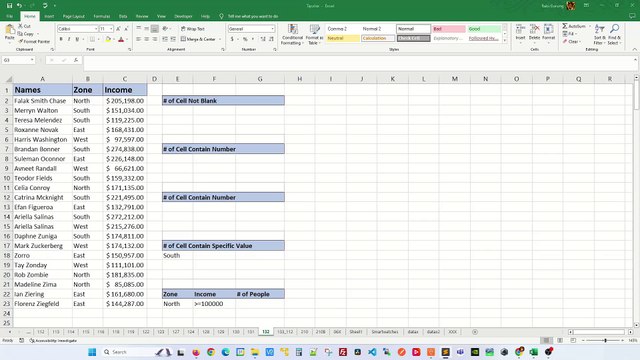Increase font size with the large A icon
The image size is (640, 360).
118,29
